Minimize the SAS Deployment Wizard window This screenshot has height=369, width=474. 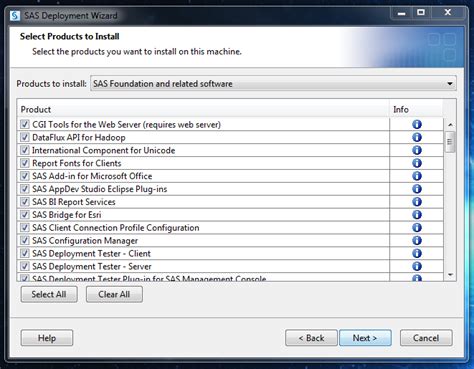(x=402, y=13)
